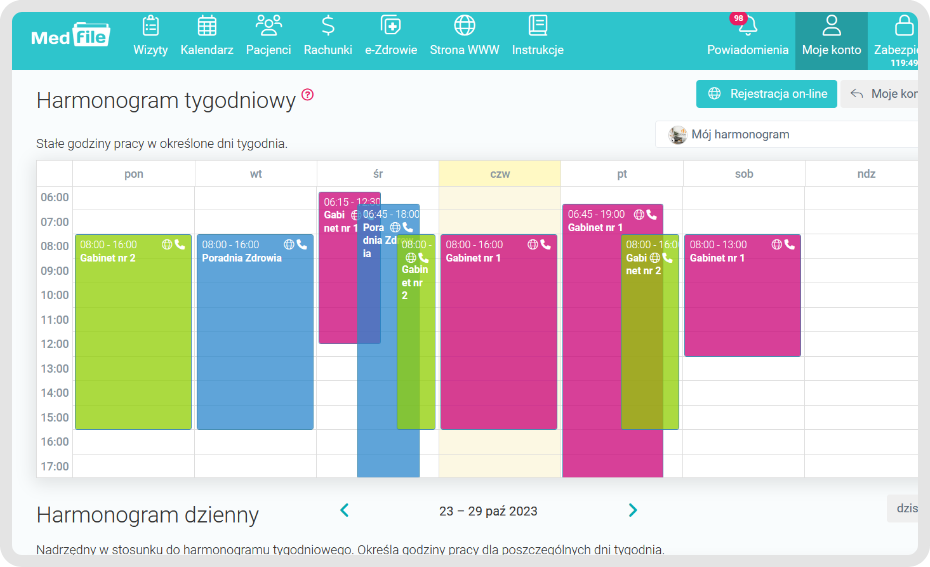The image size is (930, 567).
Task: Open the Wizyty section icon
Action: click(150, 27)
